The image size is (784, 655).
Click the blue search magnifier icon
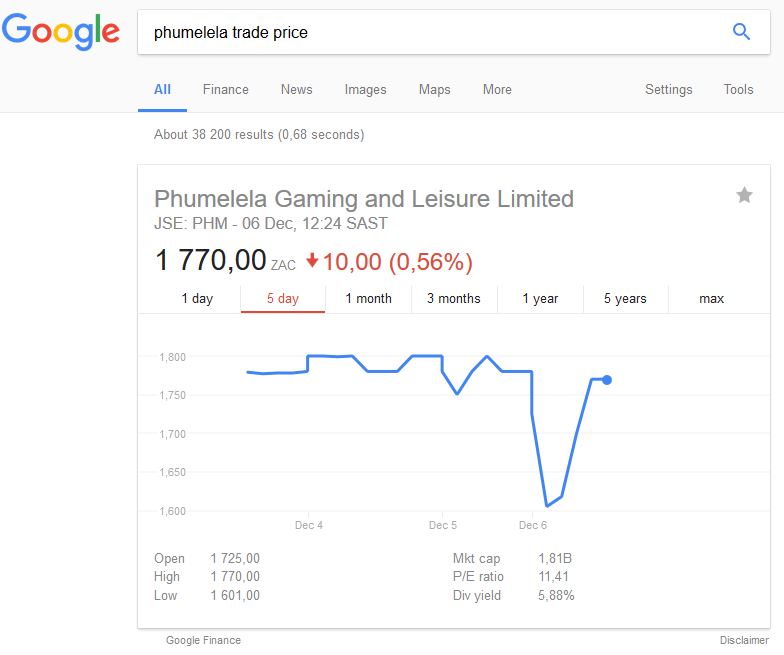point(741,32)
